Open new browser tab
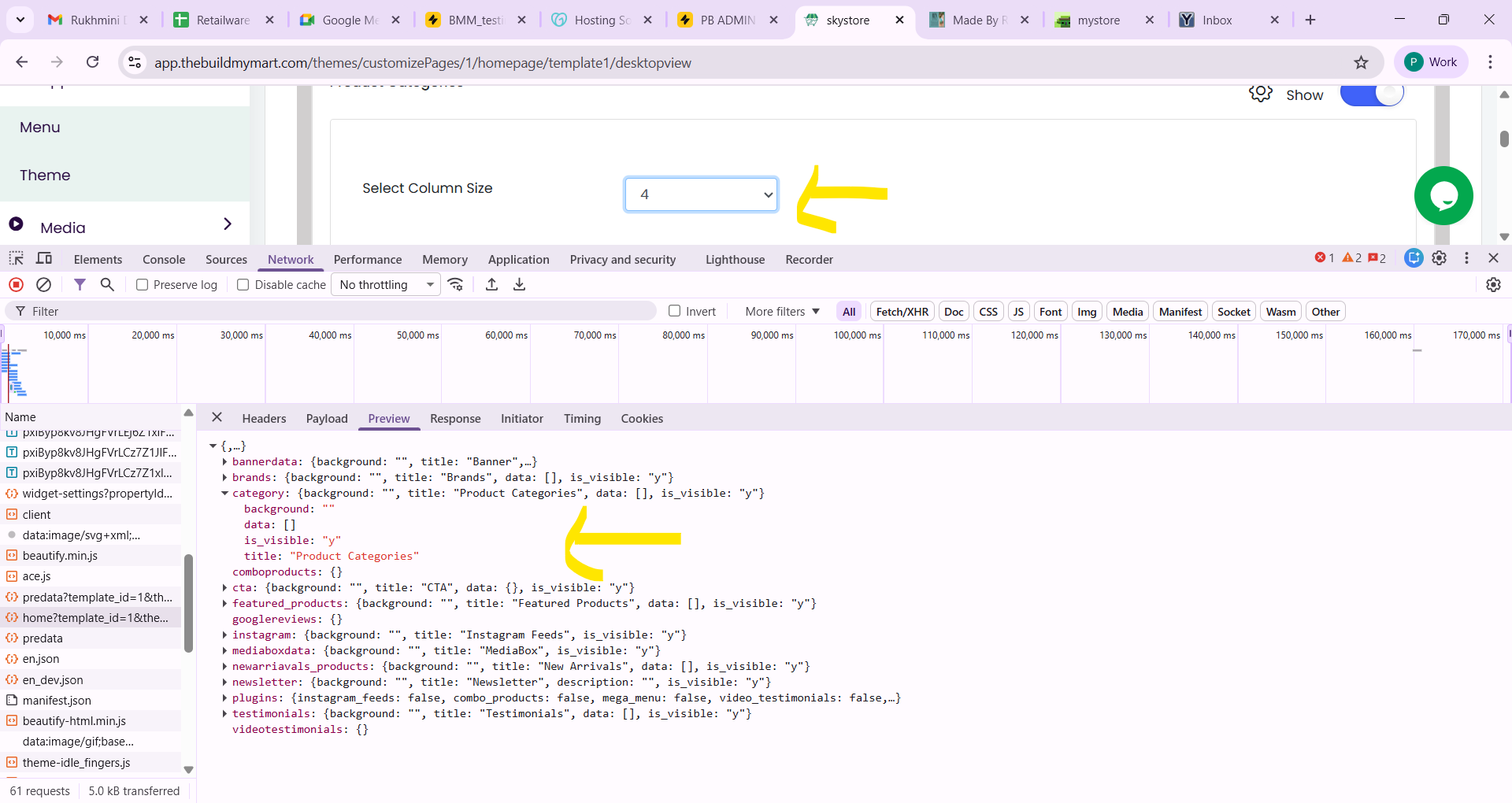Image resolution: width=1512 pixels, height=803 pixels. click(1310, 20)
